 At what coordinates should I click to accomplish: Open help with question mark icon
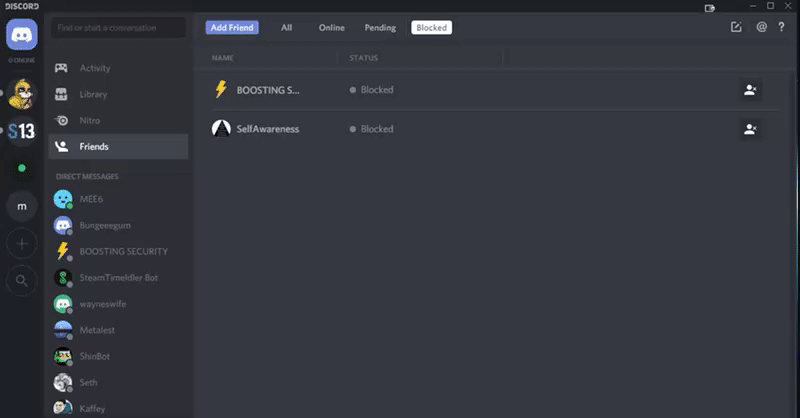click(x=781, y=27)
